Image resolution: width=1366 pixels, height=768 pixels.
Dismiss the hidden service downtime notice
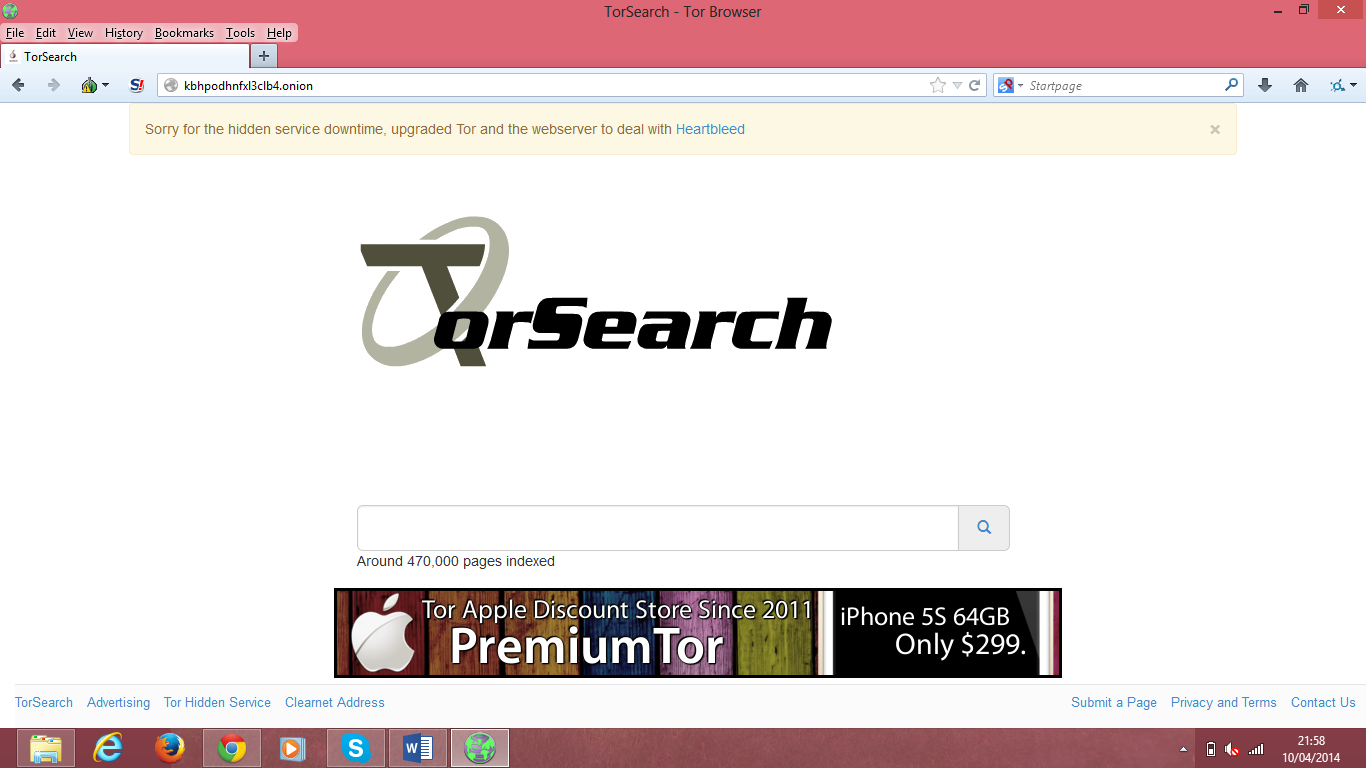1214,129
